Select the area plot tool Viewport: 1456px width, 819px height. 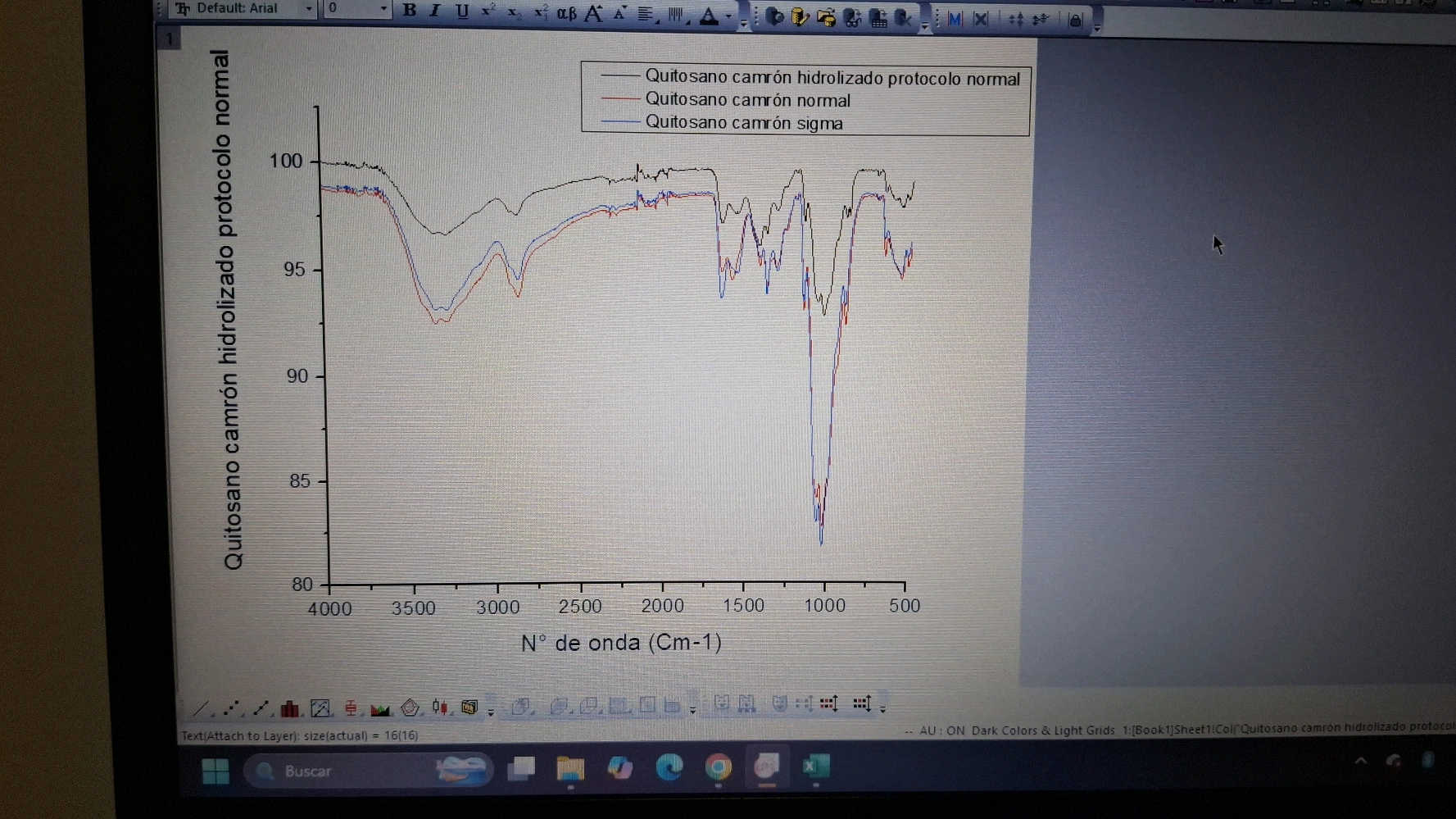(379, 708)
